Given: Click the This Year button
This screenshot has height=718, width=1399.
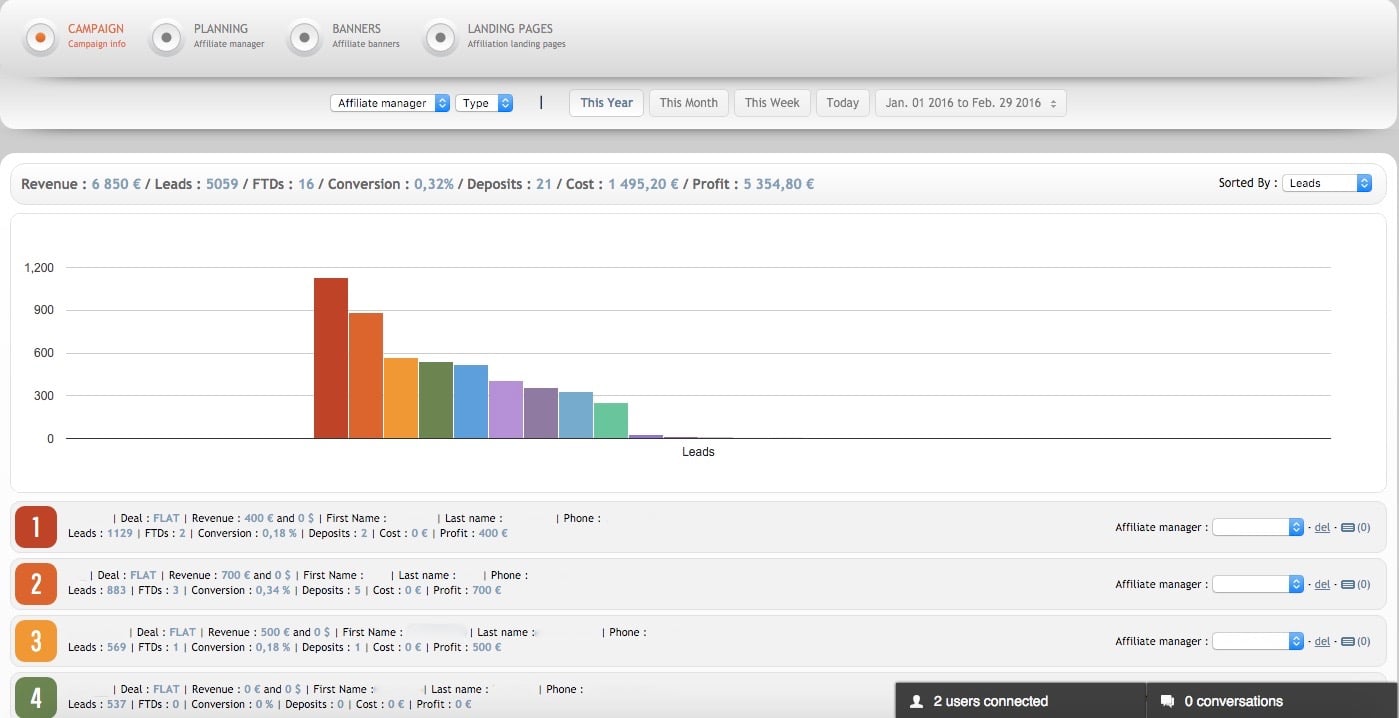Looking at the screenshot, I should (606, 103).
